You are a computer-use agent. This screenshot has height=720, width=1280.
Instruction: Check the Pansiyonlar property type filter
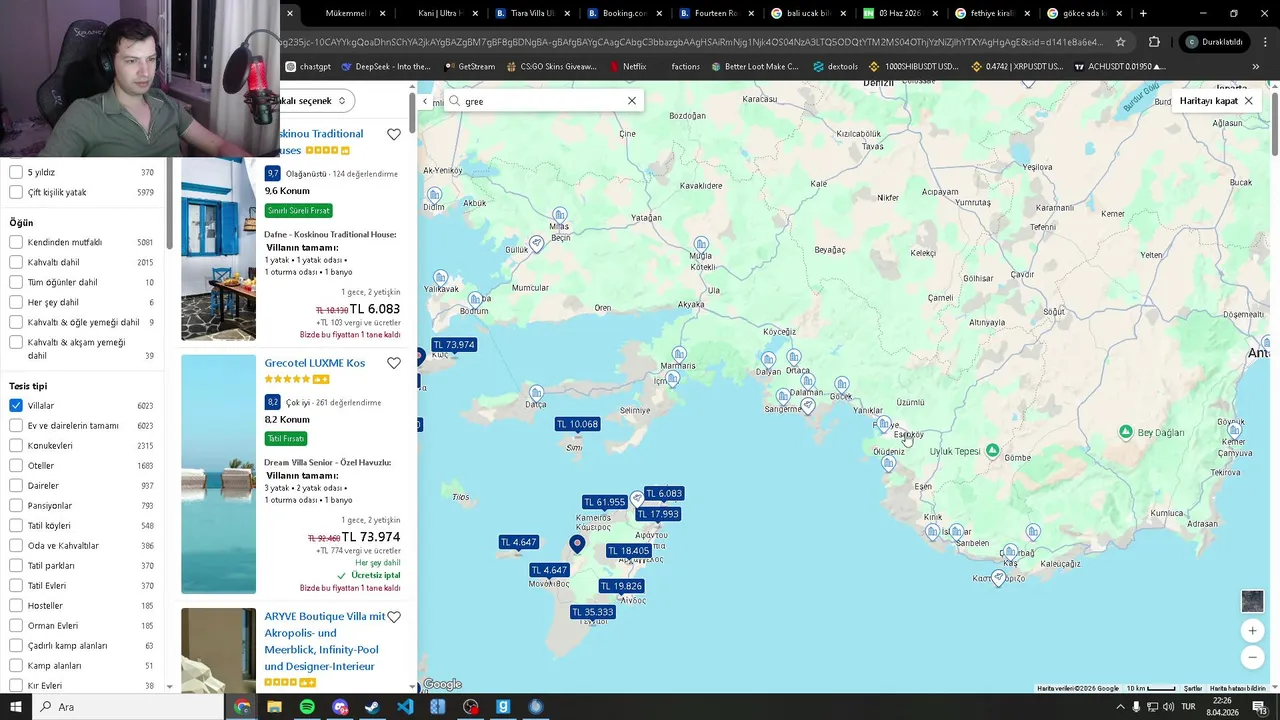click(16, 505)
